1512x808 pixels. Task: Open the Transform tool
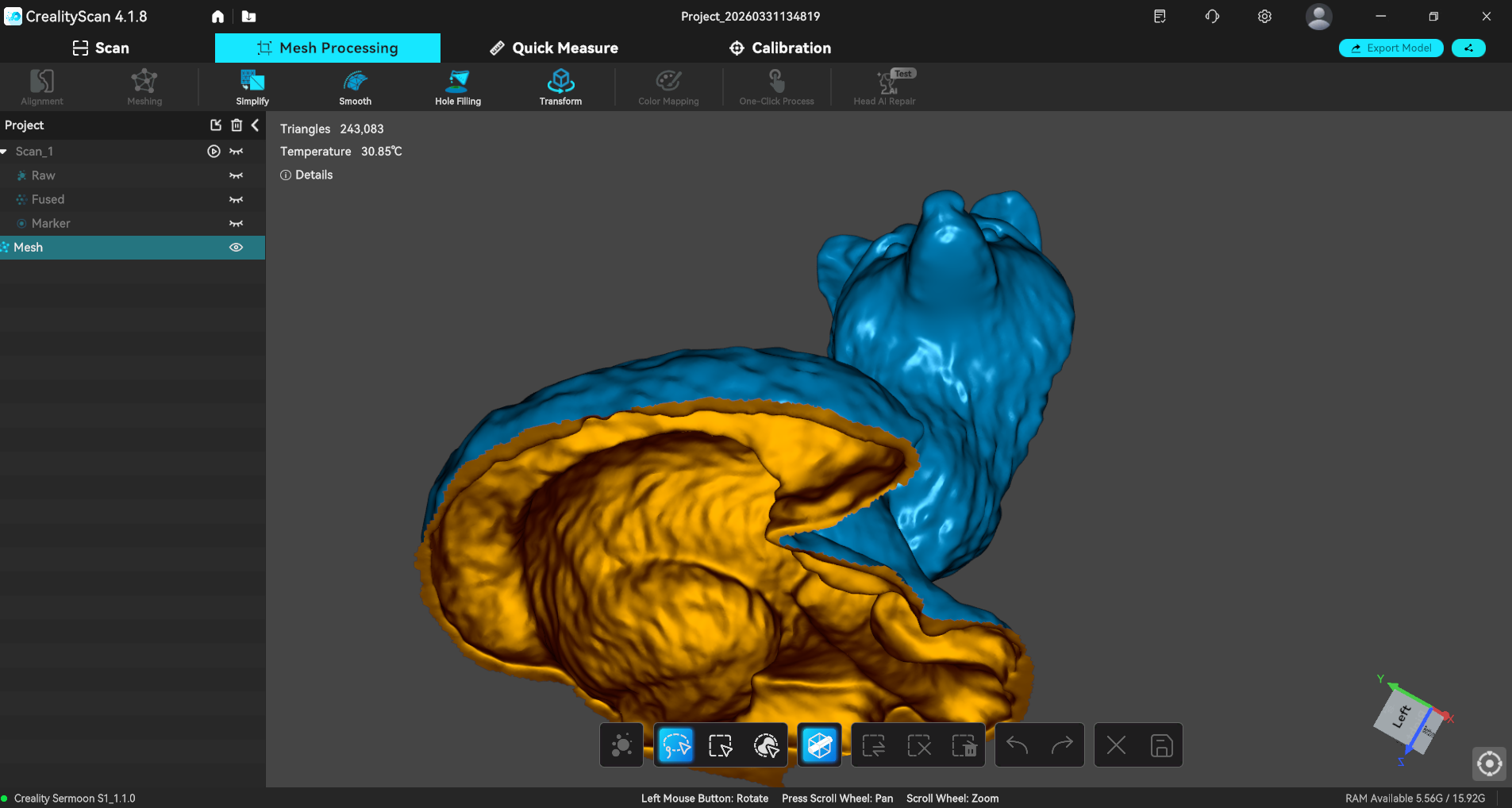pos(560,87)
